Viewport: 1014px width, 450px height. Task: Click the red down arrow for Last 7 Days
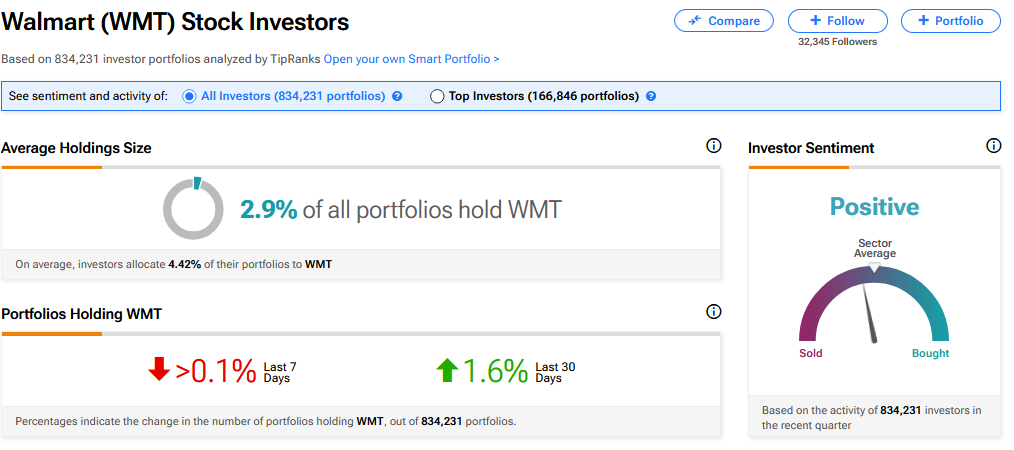[159, 370]
